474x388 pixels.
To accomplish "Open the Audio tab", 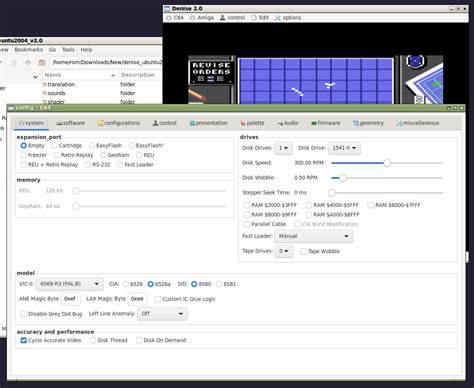I will coord(288,123).
